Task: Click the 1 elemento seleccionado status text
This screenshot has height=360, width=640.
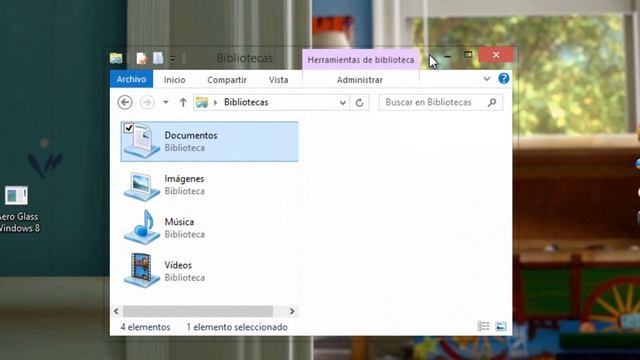Action: tap(237, 327)
